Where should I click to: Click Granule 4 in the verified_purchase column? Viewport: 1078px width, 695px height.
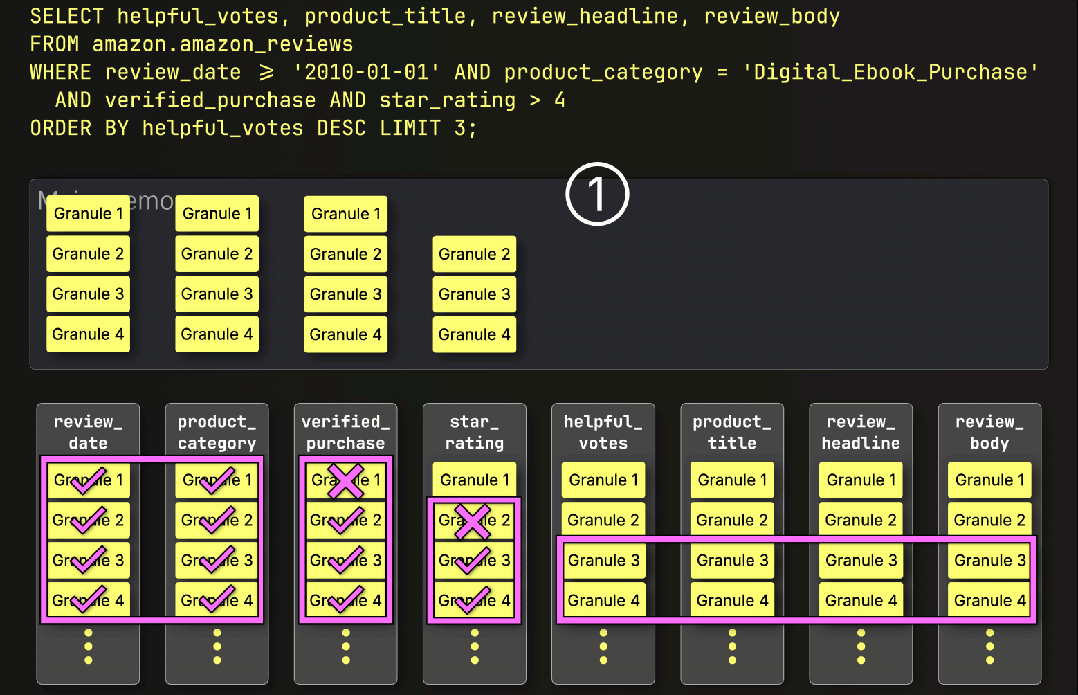coord(345,600)
